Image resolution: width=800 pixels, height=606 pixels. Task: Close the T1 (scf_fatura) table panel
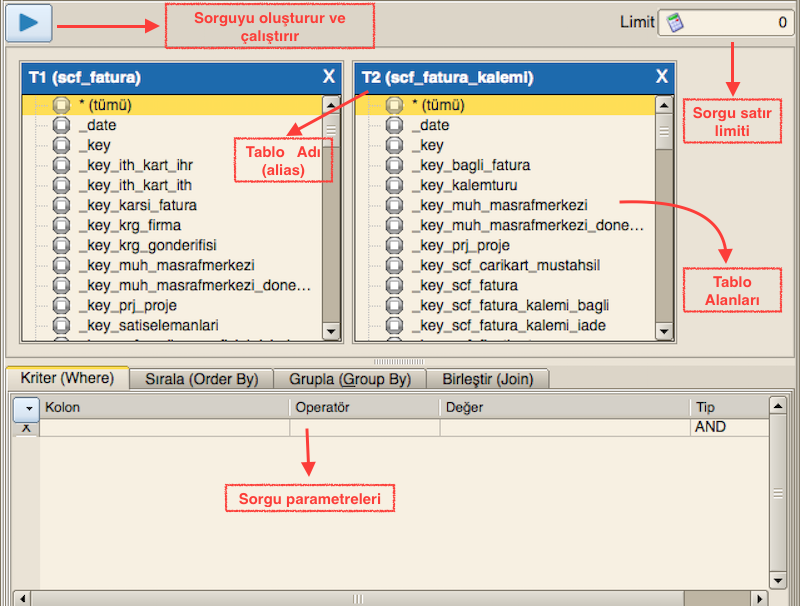(329, 77)
